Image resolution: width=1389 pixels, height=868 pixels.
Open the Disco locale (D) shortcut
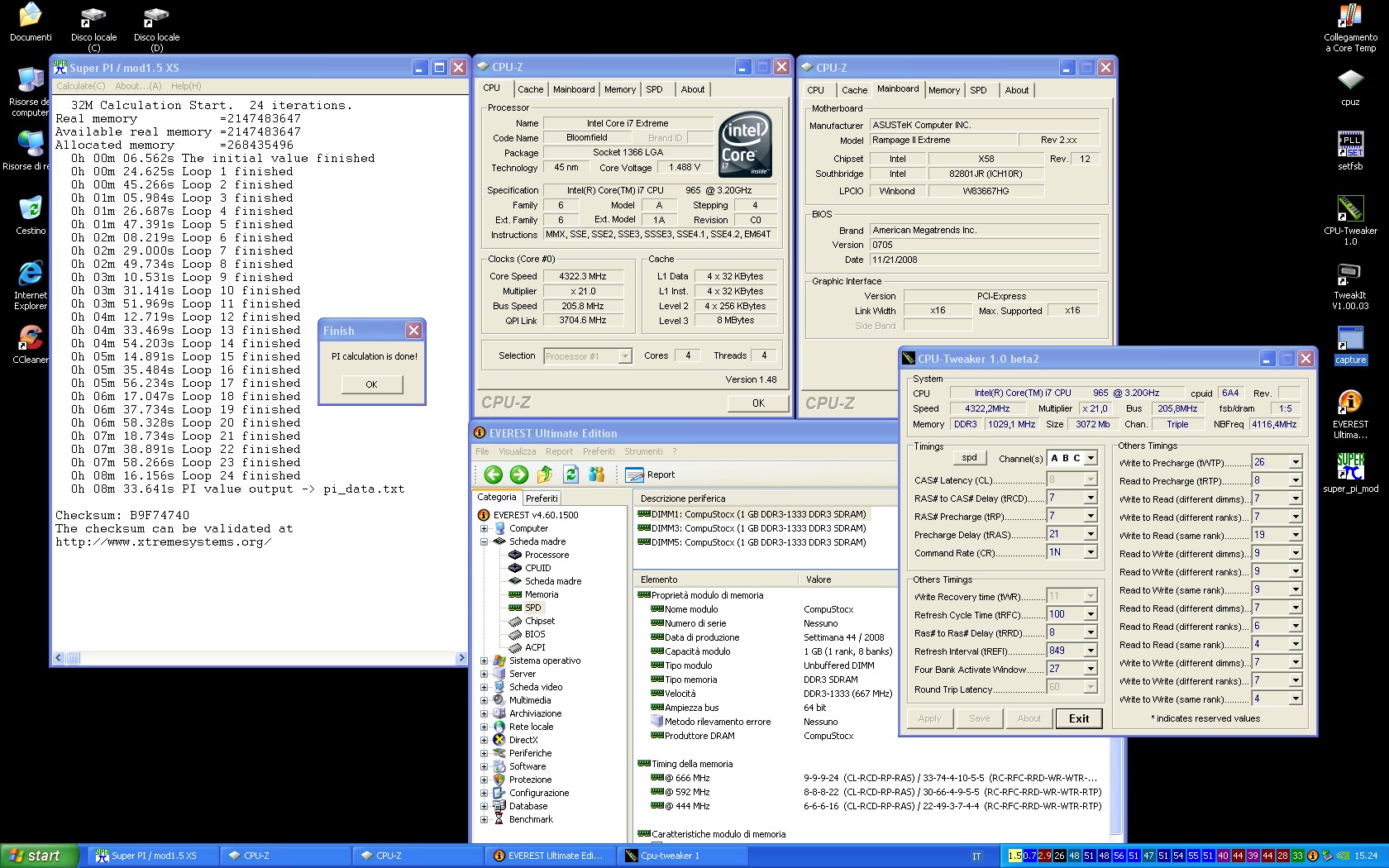click(156, 27)
